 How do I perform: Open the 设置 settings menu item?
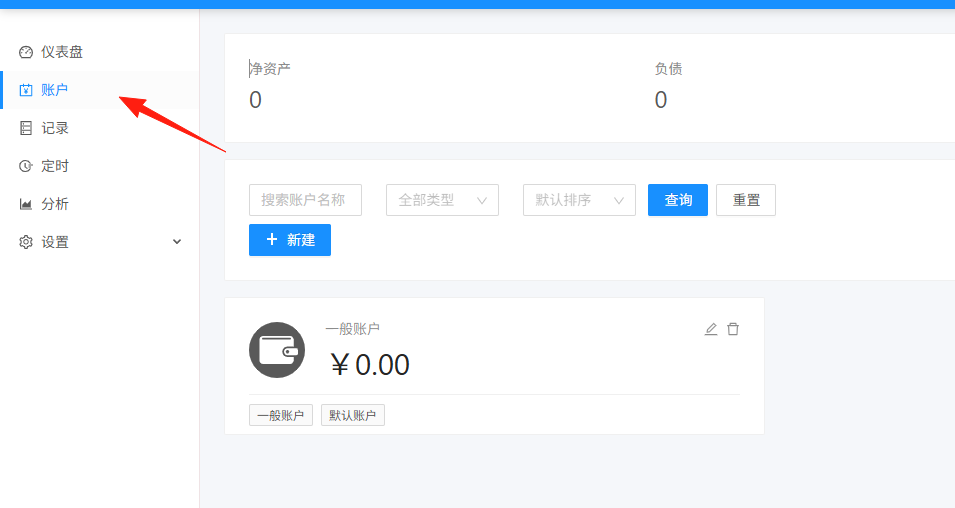tap(99, 242)
